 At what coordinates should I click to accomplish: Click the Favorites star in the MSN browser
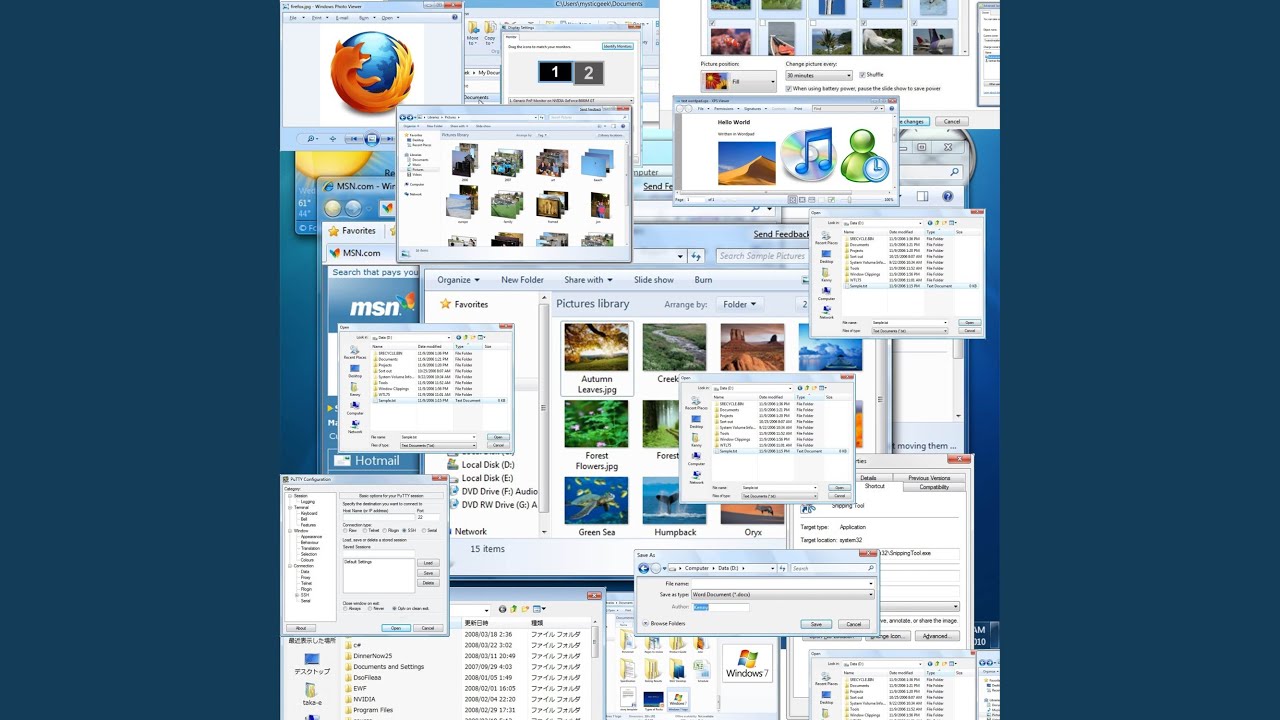(334, 231)
